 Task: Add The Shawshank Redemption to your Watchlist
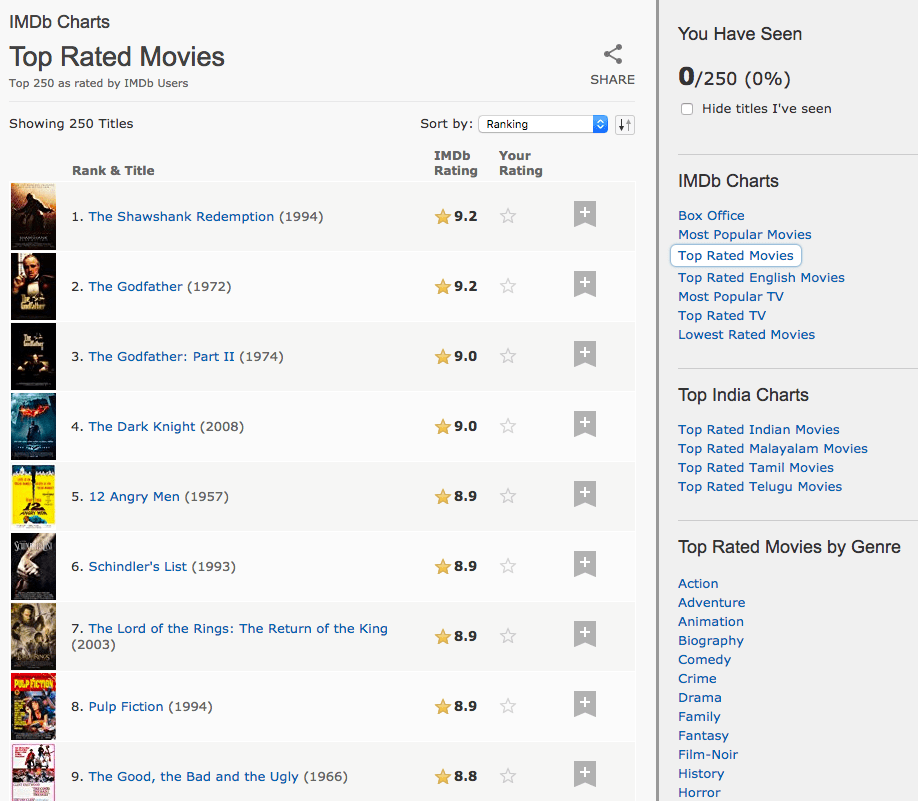(584, 214)
